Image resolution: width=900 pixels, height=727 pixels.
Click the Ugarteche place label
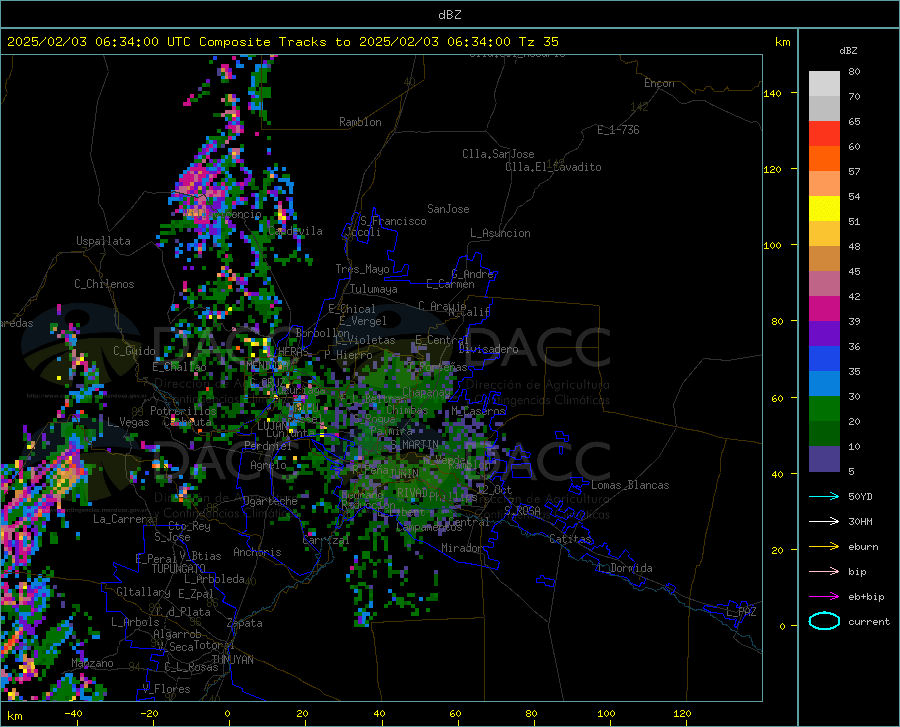[x=270, y=501]
